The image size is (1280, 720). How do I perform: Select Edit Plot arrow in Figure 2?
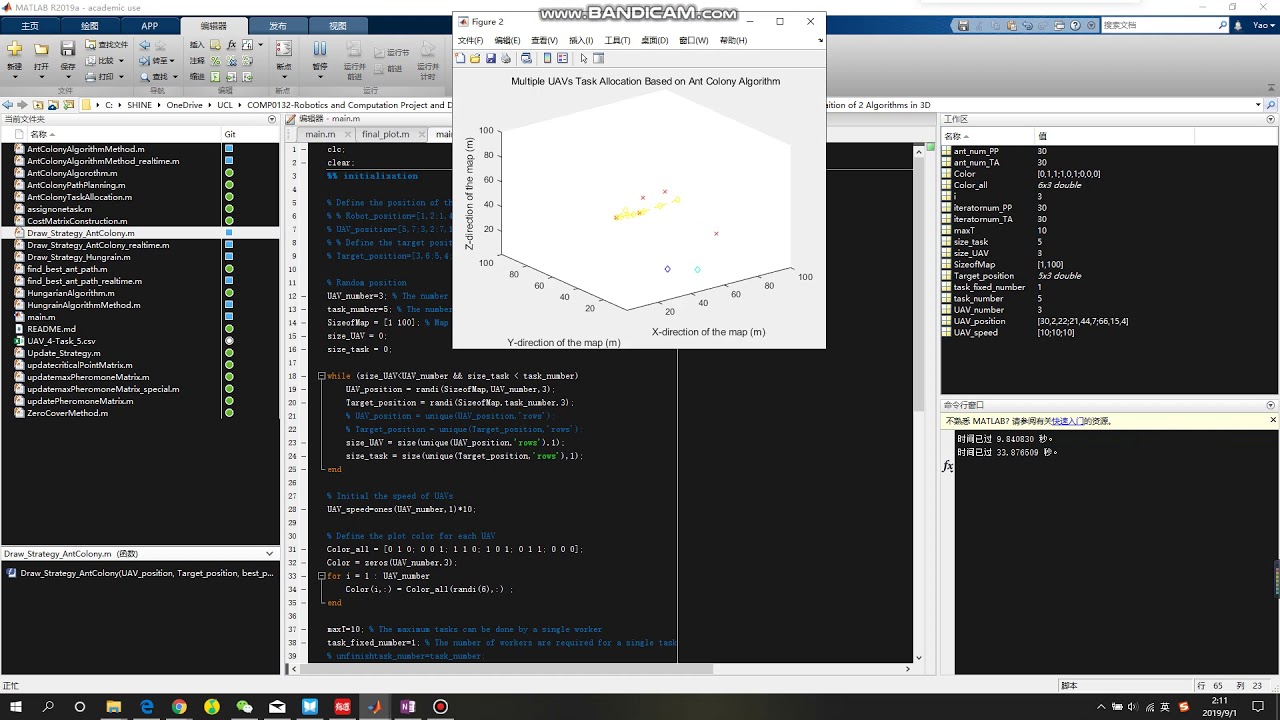coord(584,58)
